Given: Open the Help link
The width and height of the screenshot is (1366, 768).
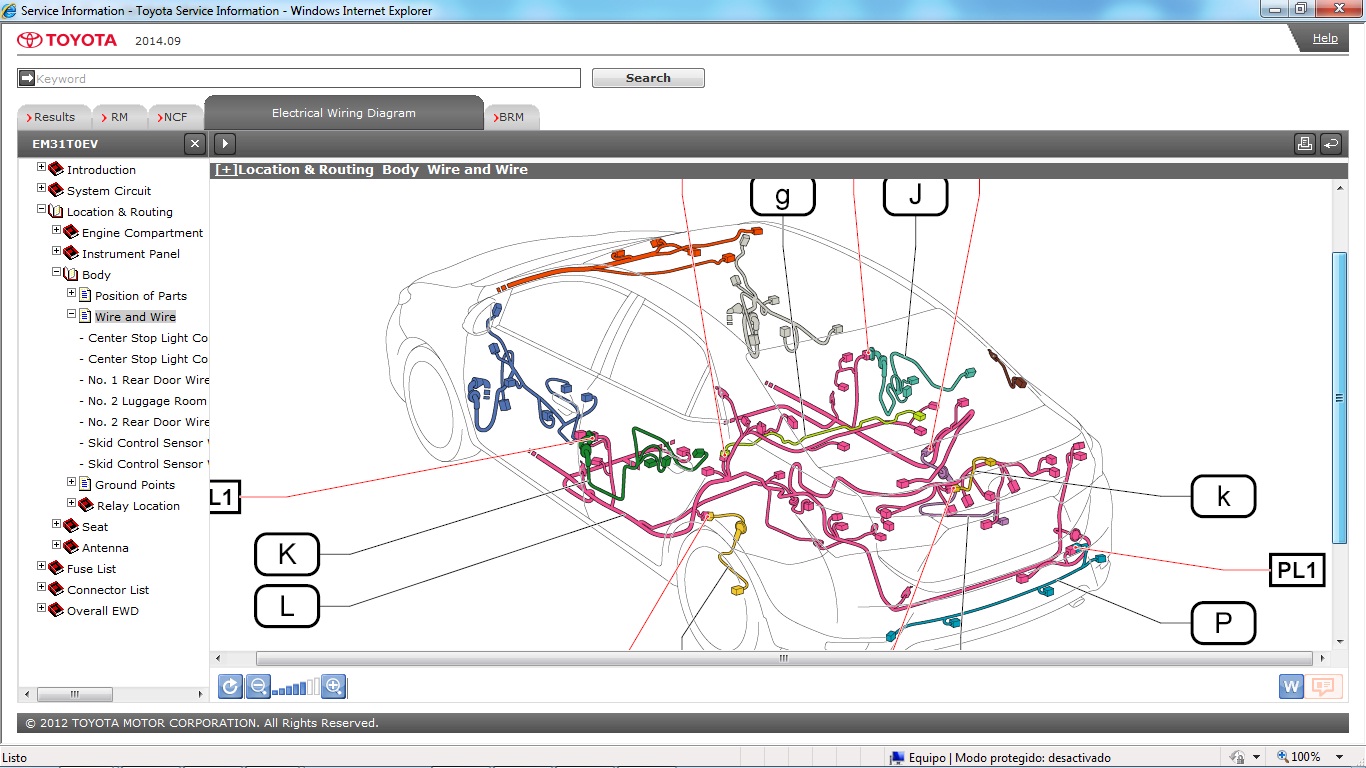Looking at the screenshot, I should pyautogui.click(x=1325, y=38).
